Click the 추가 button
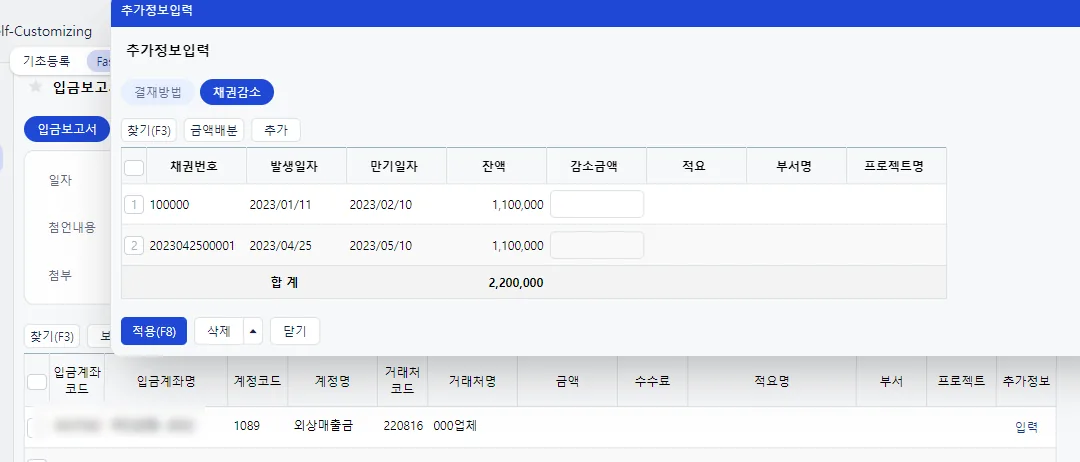Screen dimensions: 1080x462 pos(276,130)
